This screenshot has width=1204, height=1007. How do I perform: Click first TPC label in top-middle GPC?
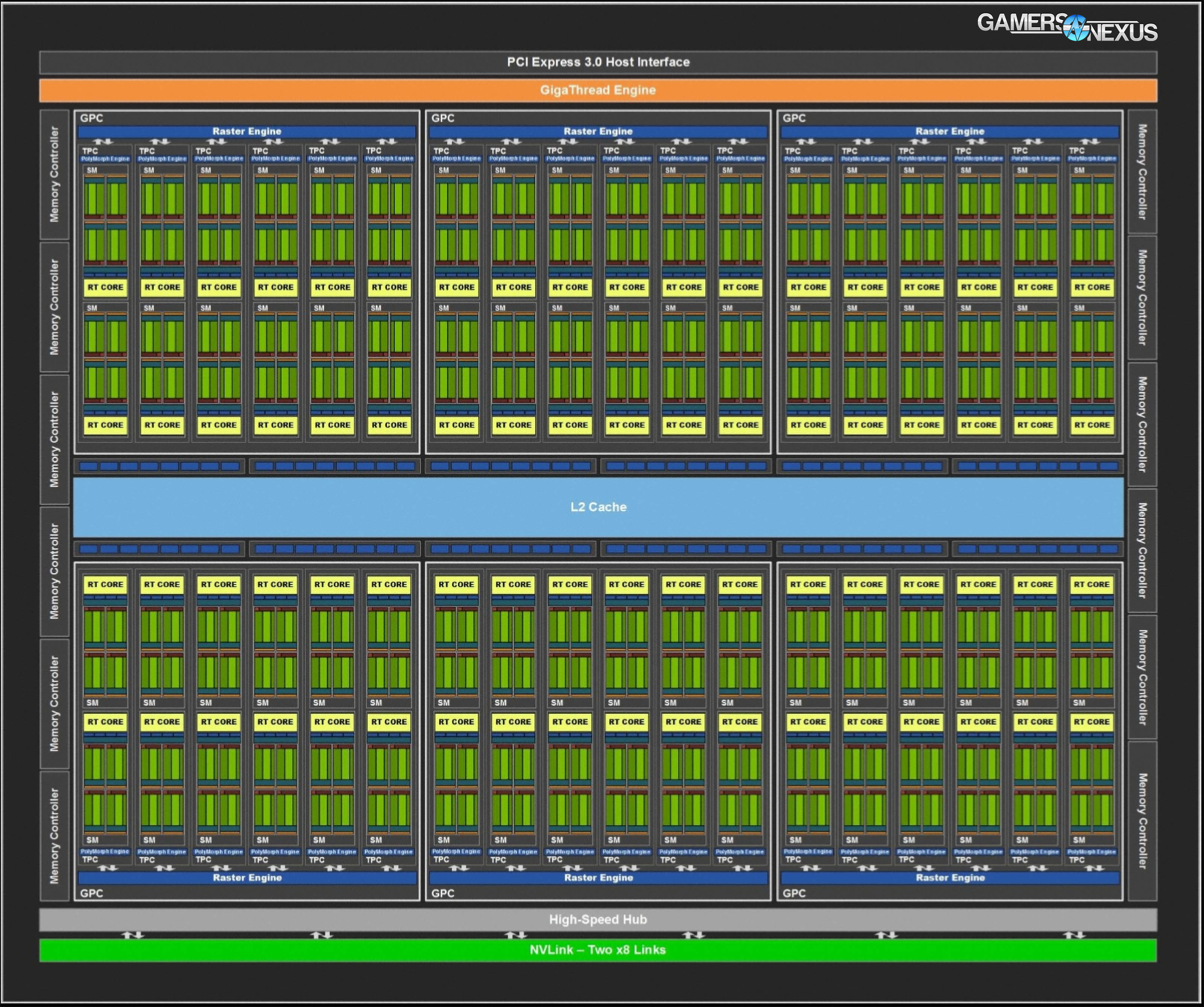tap(441, 151)
